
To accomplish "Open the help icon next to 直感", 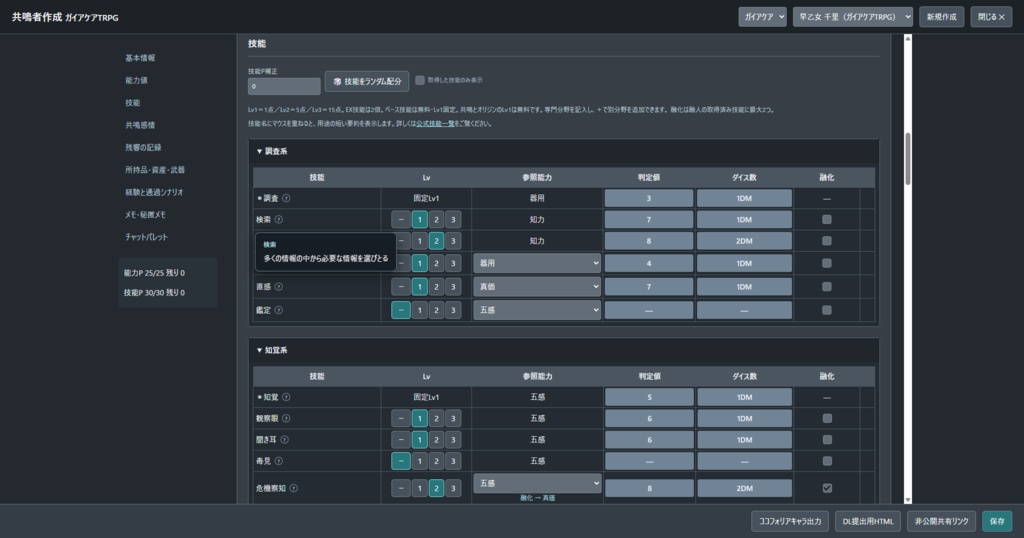I will coord(279,287).
